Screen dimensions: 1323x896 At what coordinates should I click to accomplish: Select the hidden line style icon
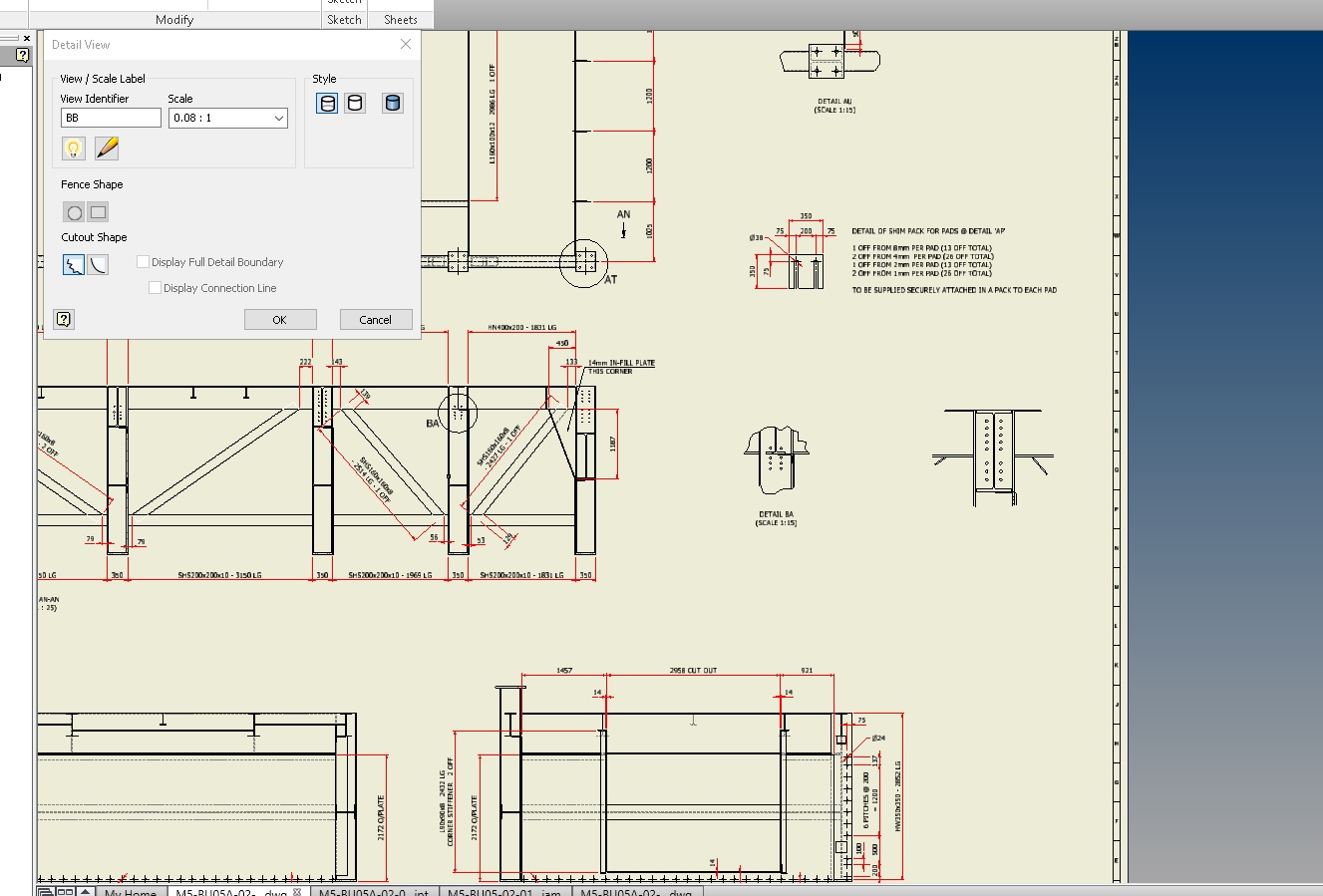326,103
